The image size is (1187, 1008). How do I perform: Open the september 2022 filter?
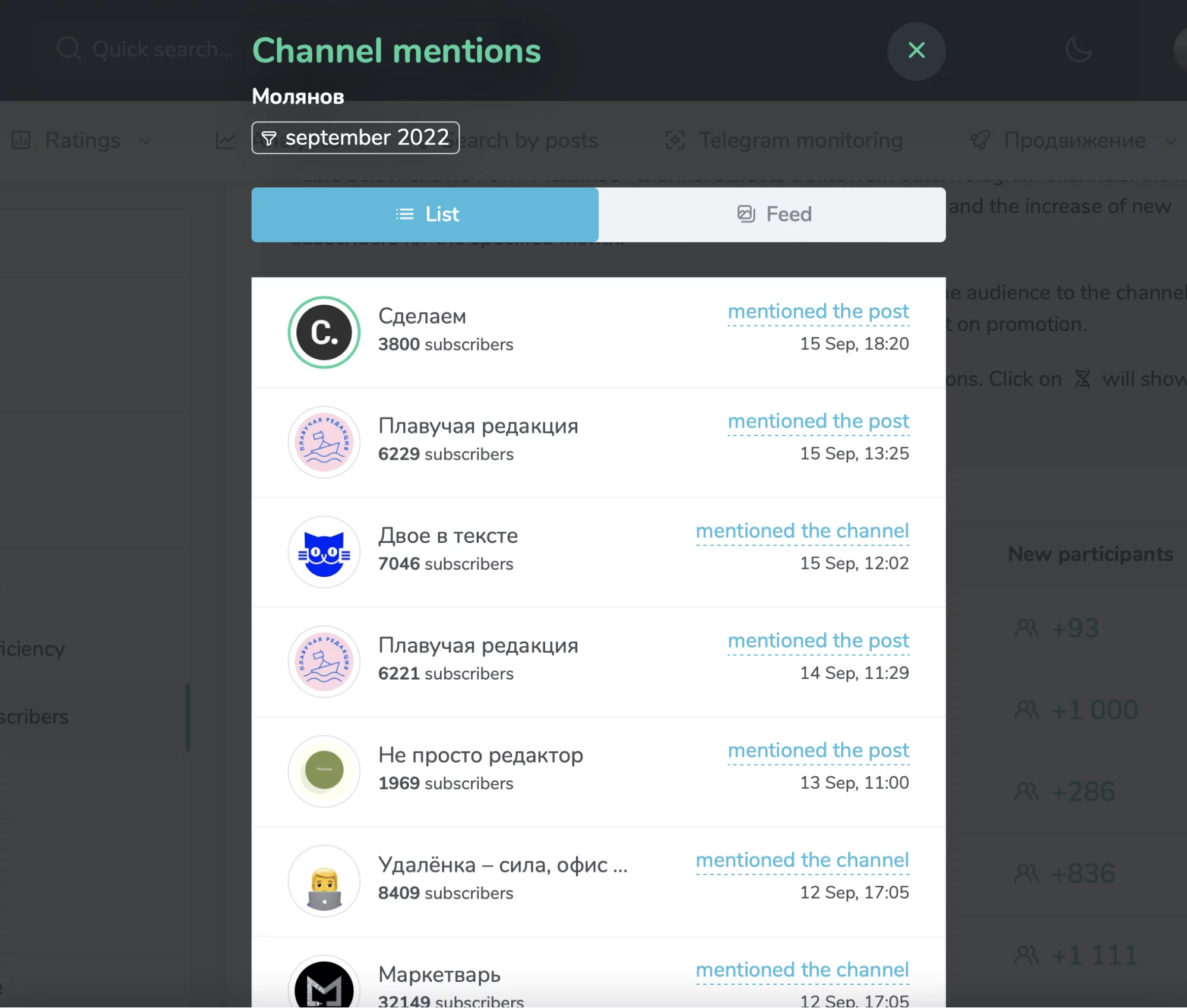tap(355, 138)
